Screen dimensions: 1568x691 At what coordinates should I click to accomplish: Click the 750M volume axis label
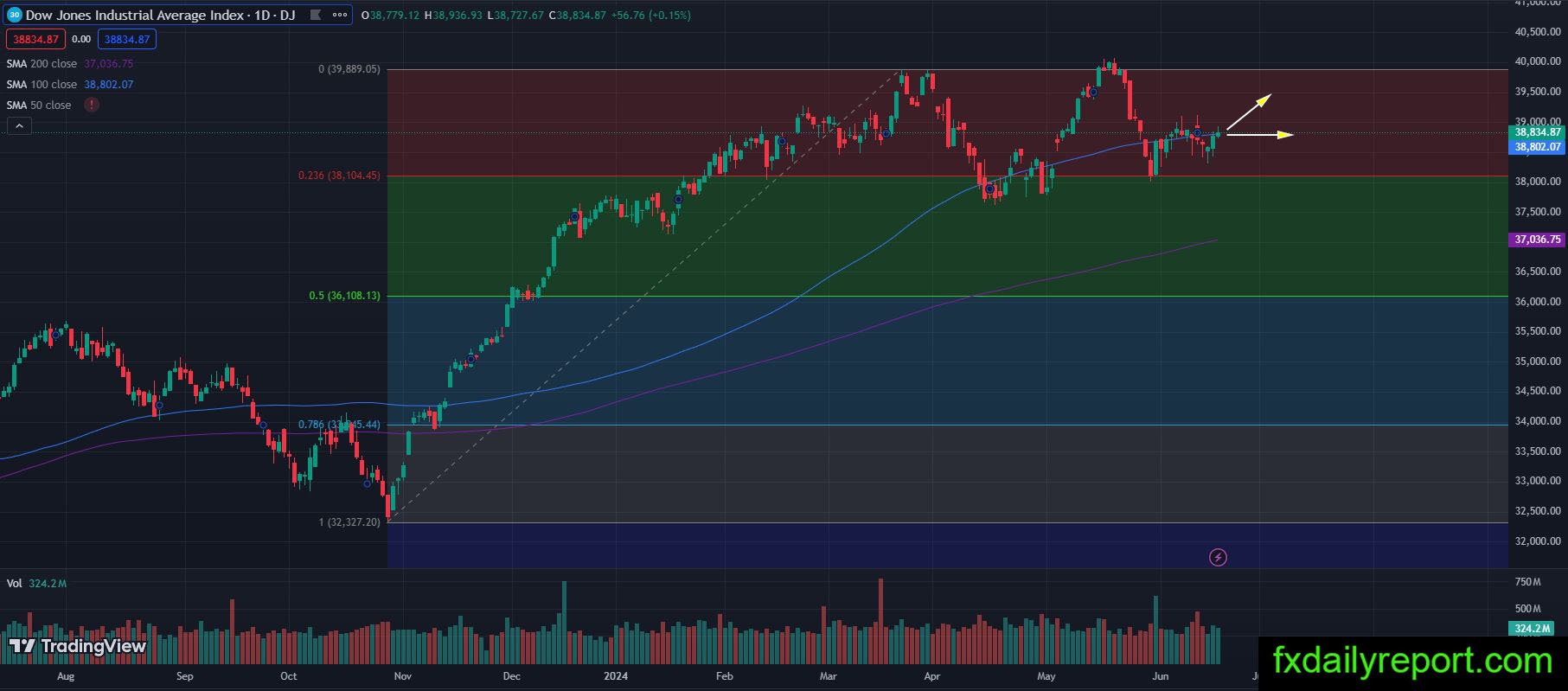click(x=1528, y=582)
